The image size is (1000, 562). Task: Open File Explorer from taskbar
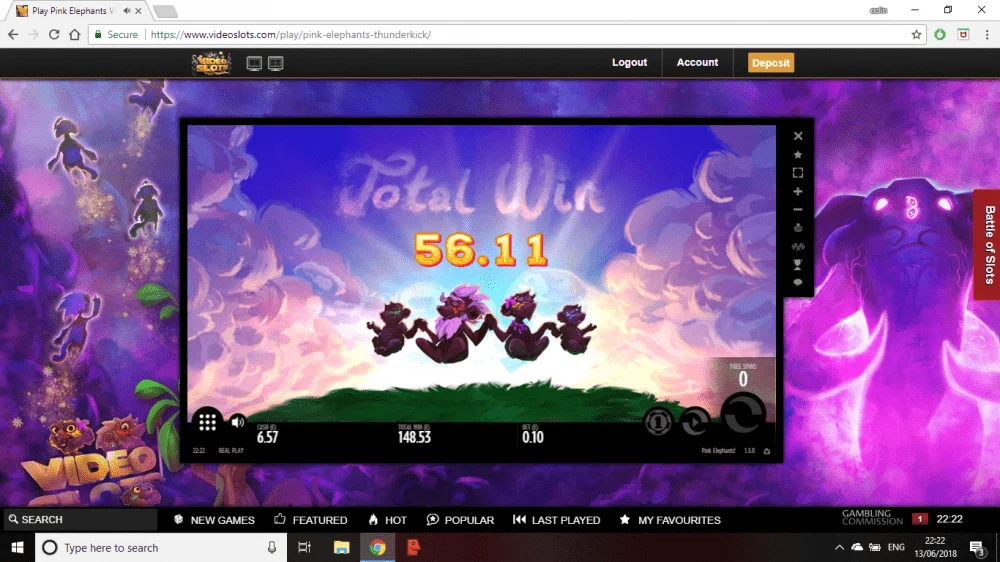click(341, 547)
